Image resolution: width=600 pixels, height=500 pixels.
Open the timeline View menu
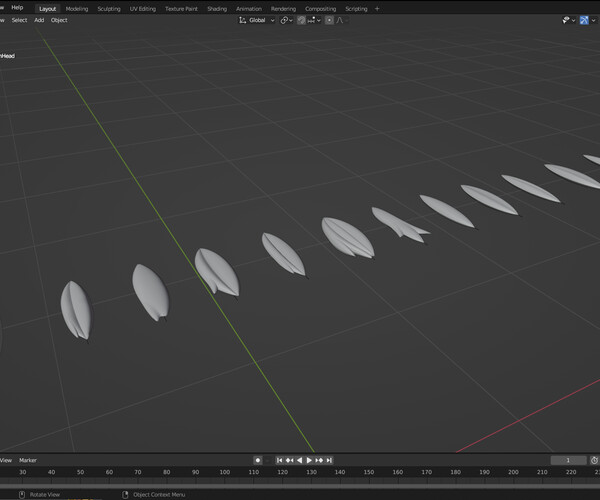6,460
